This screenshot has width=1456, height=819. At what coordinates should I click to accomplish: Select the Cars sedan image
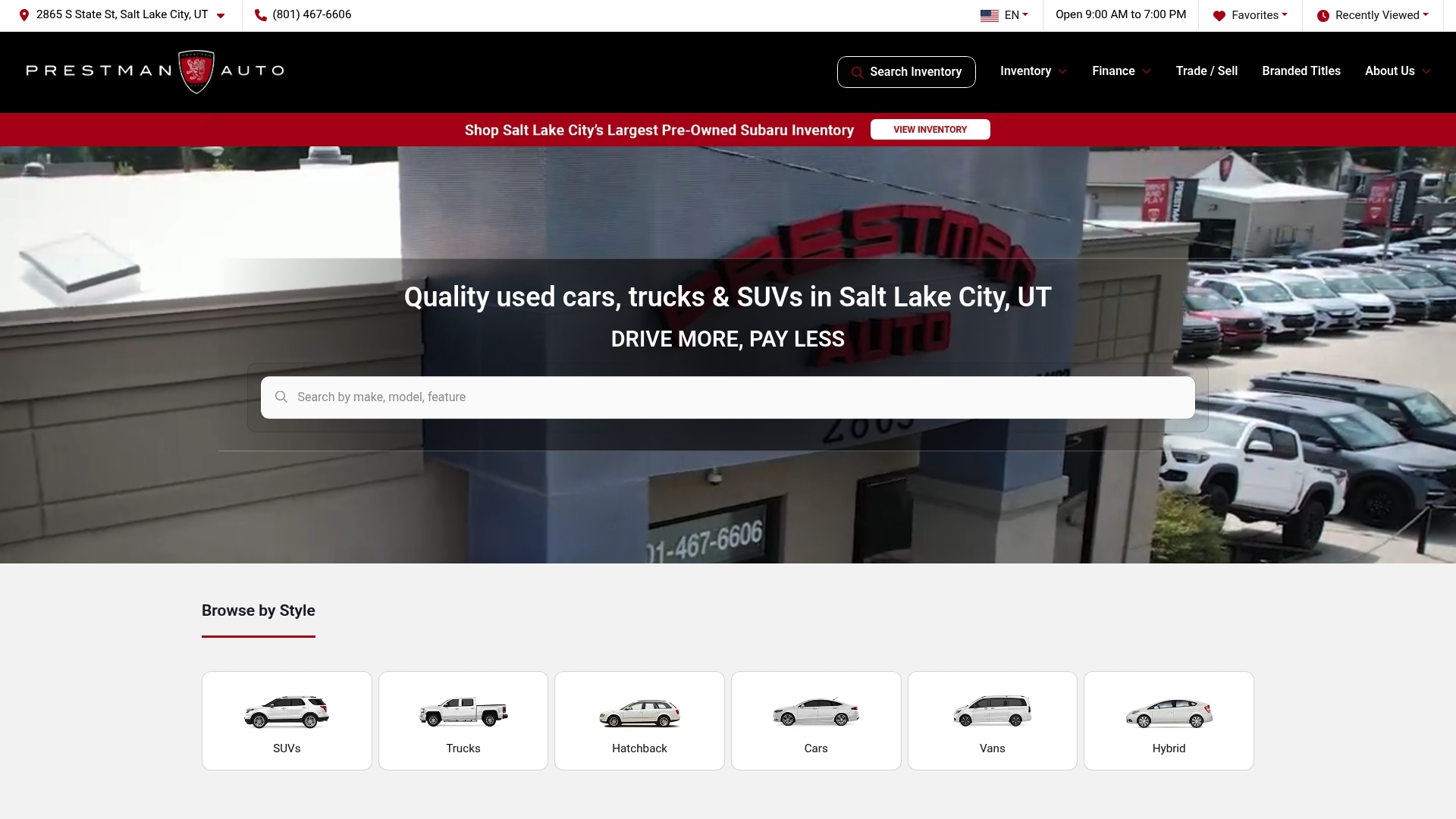(816, 711)
